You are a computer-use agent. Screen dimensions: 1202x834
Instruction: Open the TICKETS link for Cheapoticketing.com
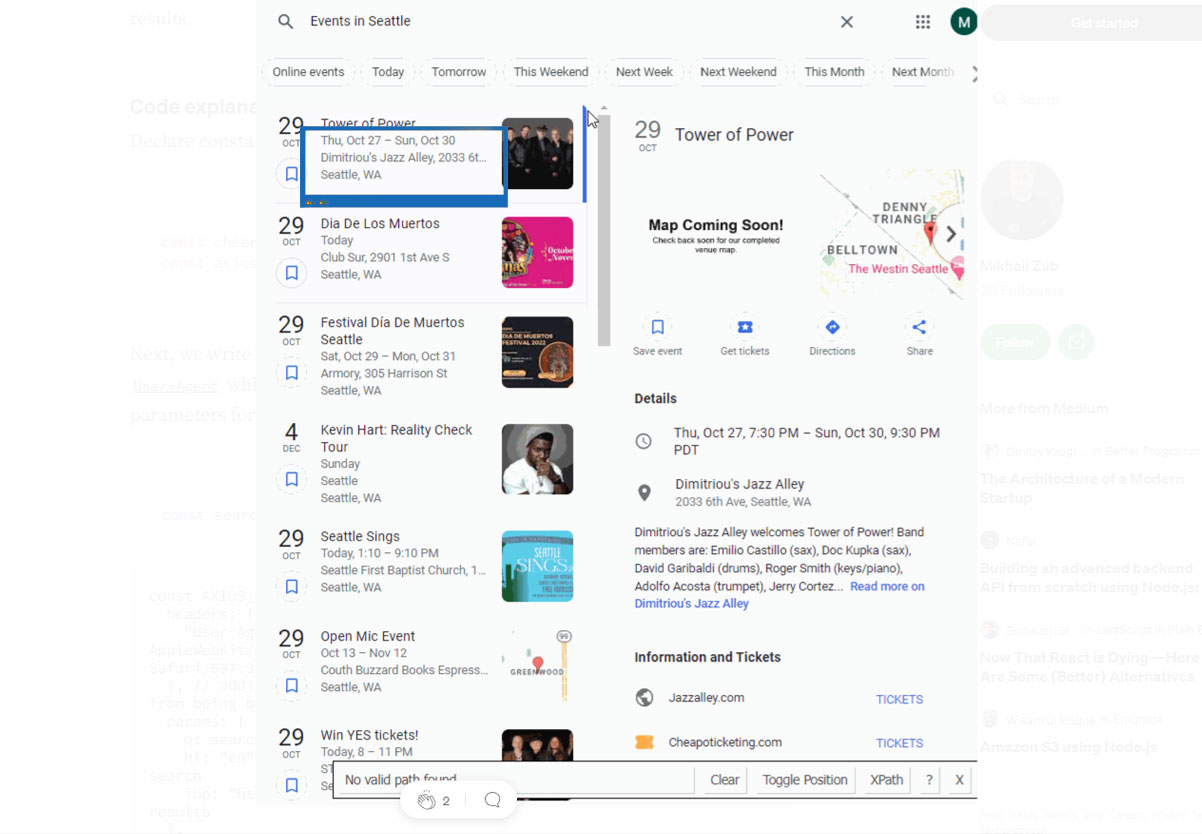[898, 743]
